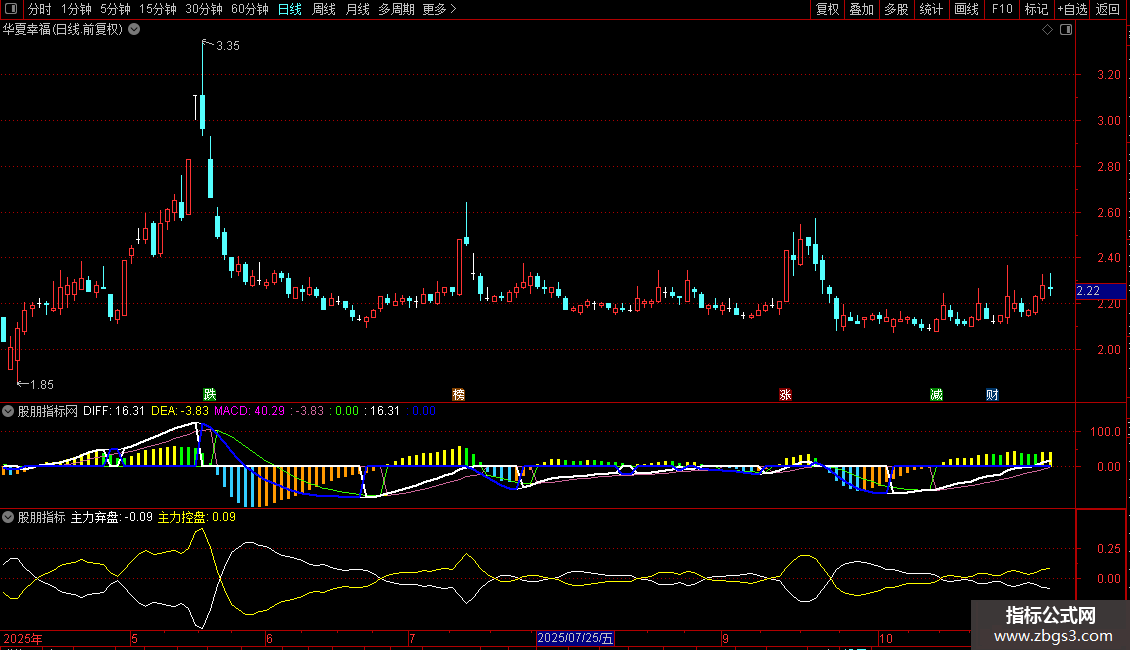This screenshot has width=1130, height=650.
Task: Open the 画线 drawing tools
Action: point(966,10)
